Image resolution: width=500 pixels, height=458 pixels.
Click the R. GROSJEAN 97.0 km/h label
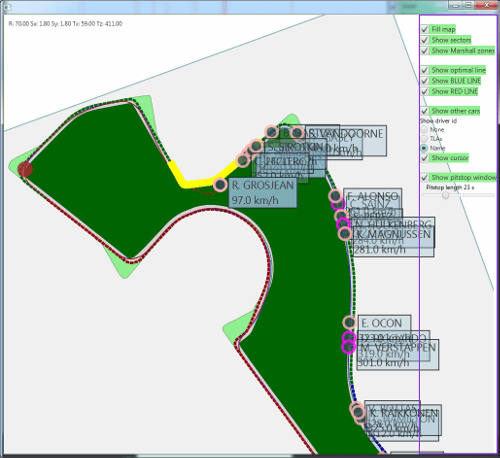point(263,193)
